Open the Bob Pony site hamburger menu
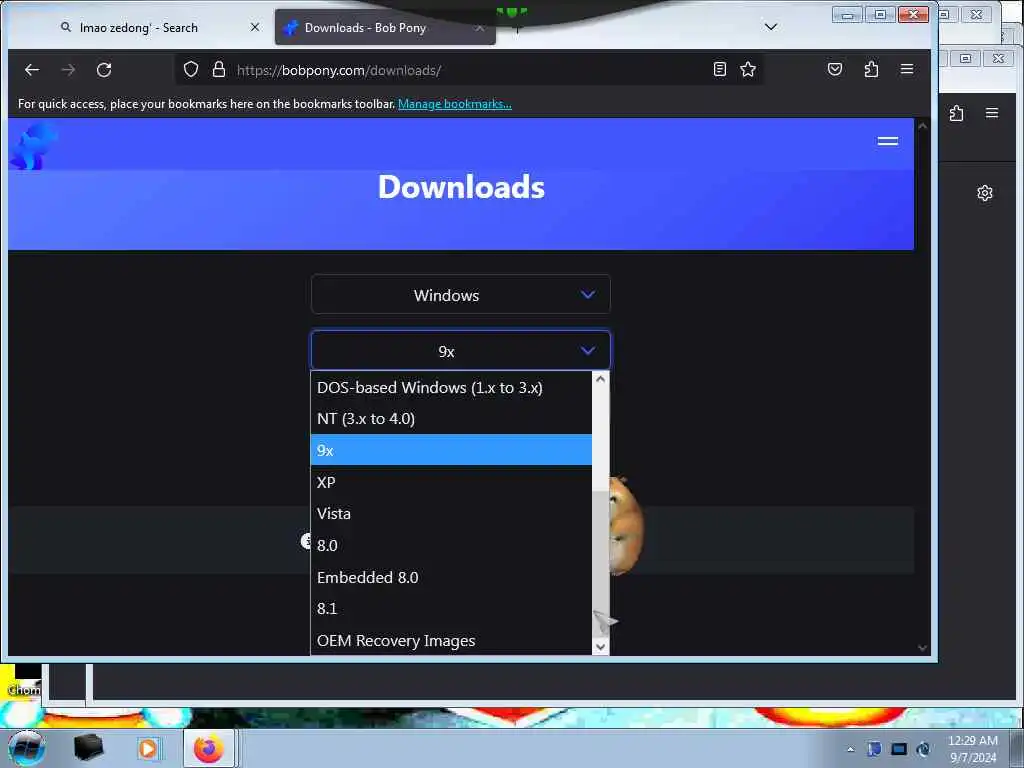This screenshot has height=768, width=1024. (888, 141)
